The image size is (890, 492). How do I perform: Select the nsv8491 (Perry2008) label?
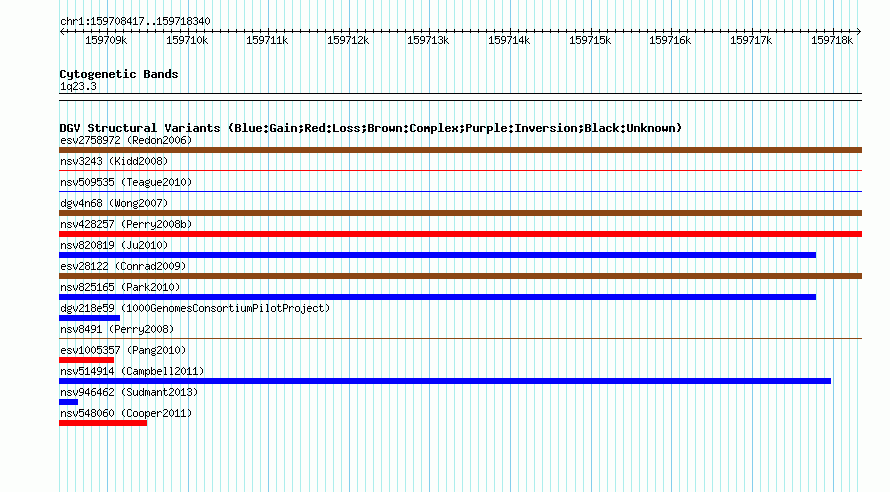[x=117, y=329]
